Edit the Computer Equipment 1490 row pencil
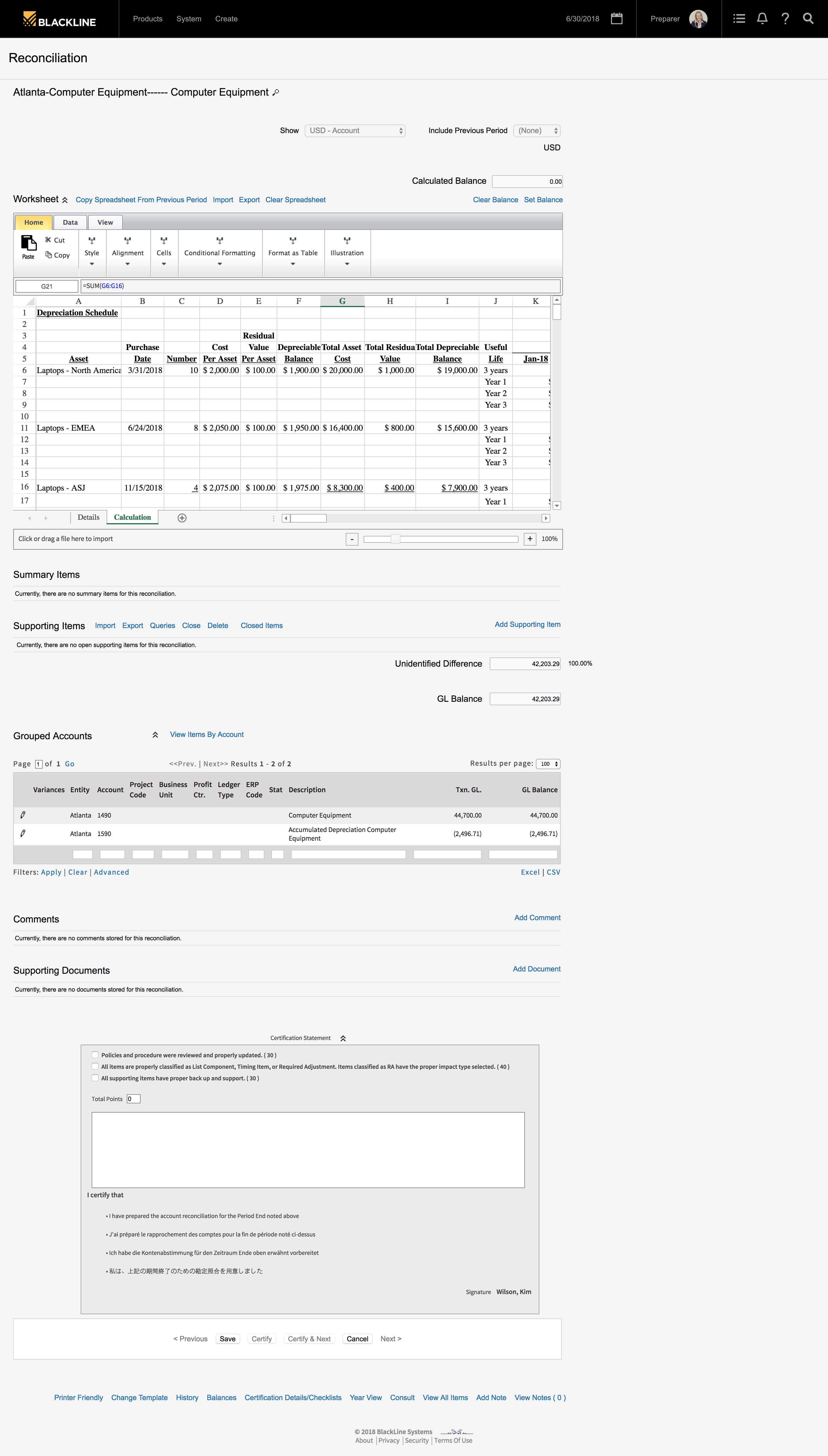Image resolution: width=828 pixels, height=1456 pixels. (23, 815)
